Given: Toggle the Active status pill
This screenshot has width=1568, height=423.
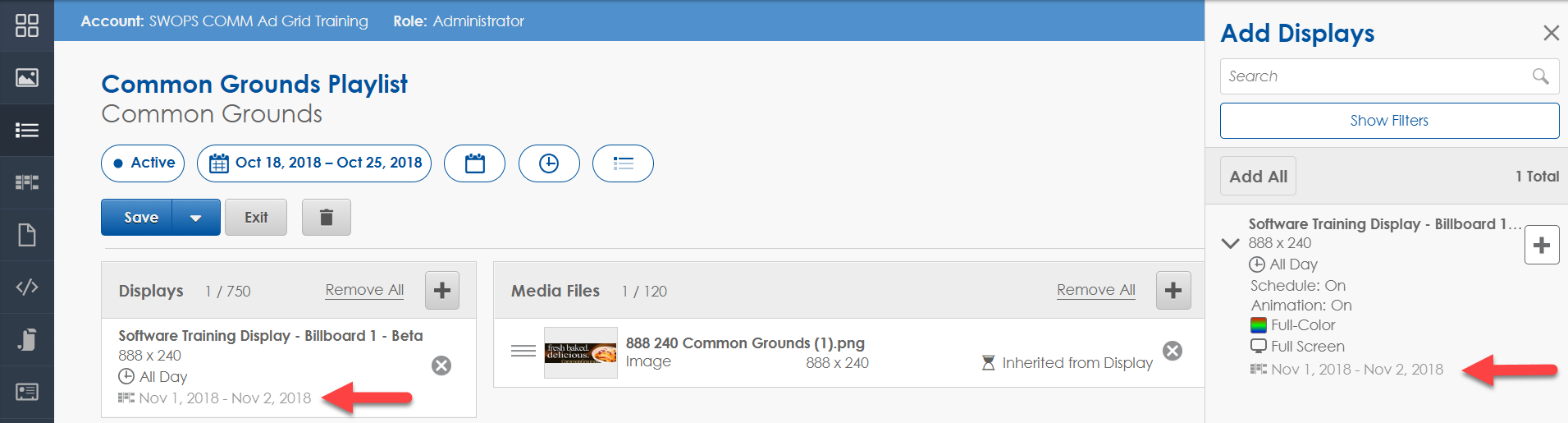Looking at the screenshot, I should pos(143,163).
